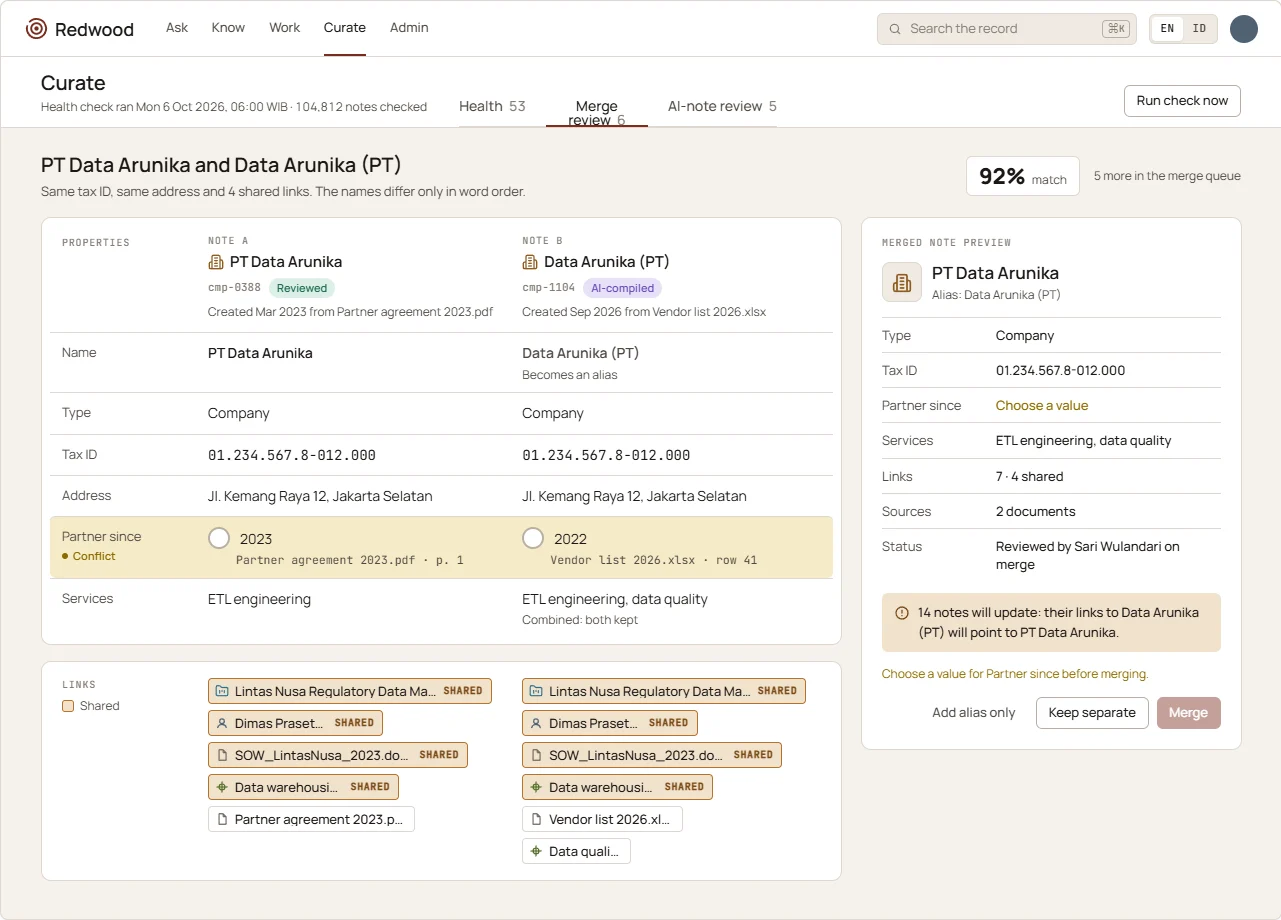The width and height of the screenshot is (1281, 920).
Task: Click the document icon on Note A's SOW_LintasNusa chip
Action: pyautogui.click(x=222, y=755)
